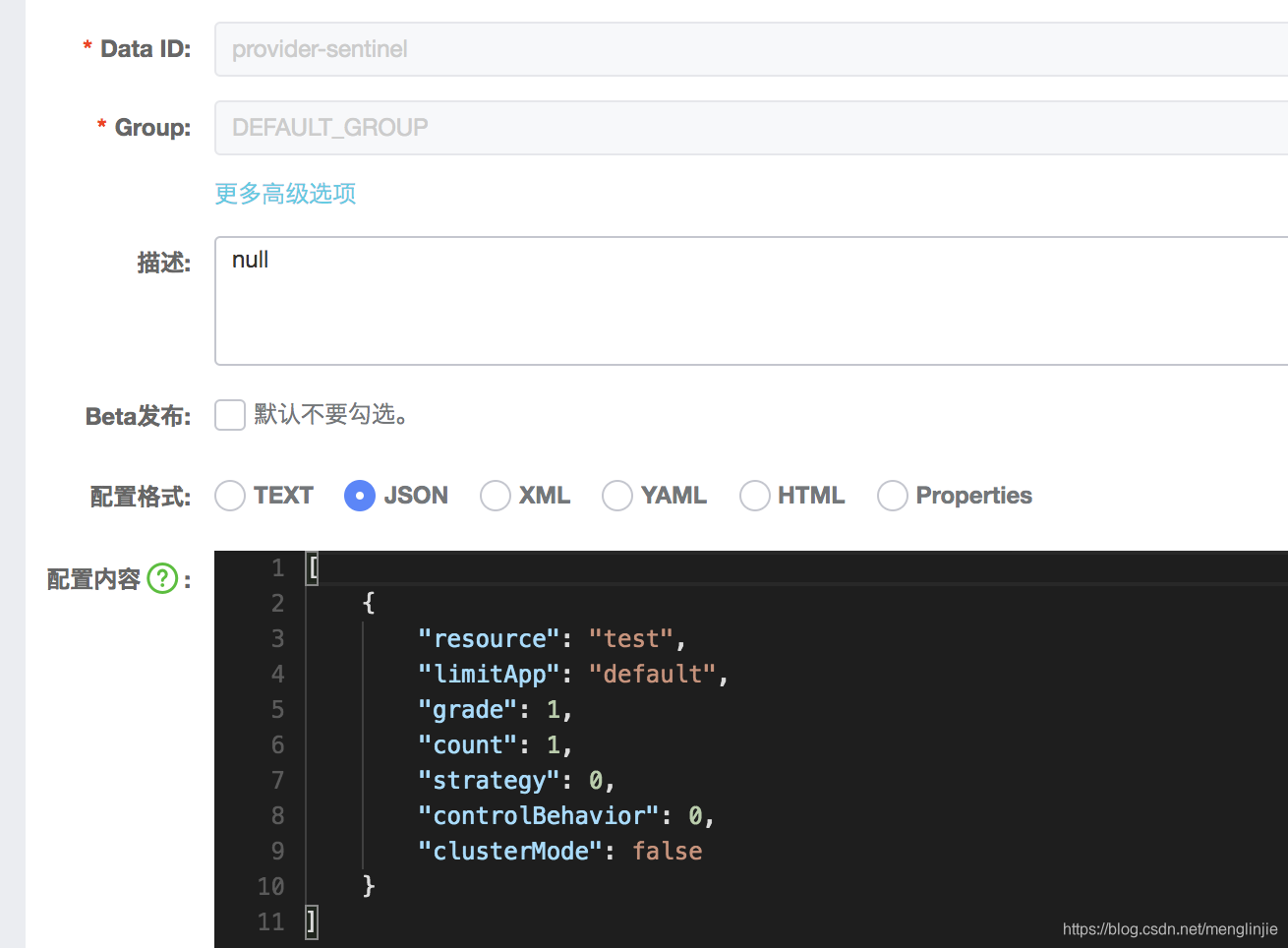Switch format to HTML radio option
Viewport: 1288px width, 948px height.
(x=755, y=496)
